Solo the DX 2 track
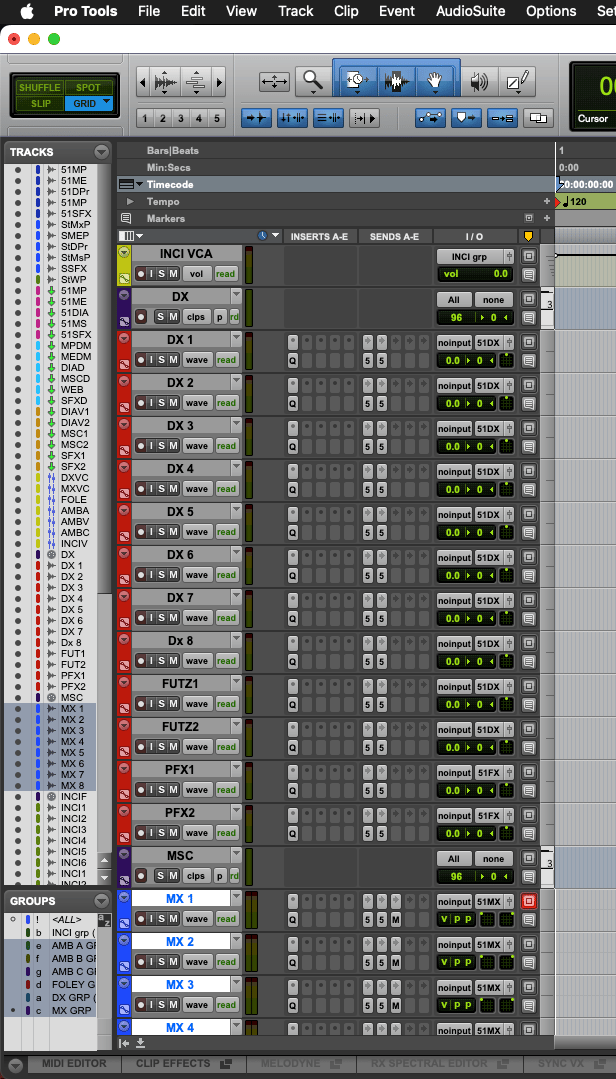 [x=162, y=403]
